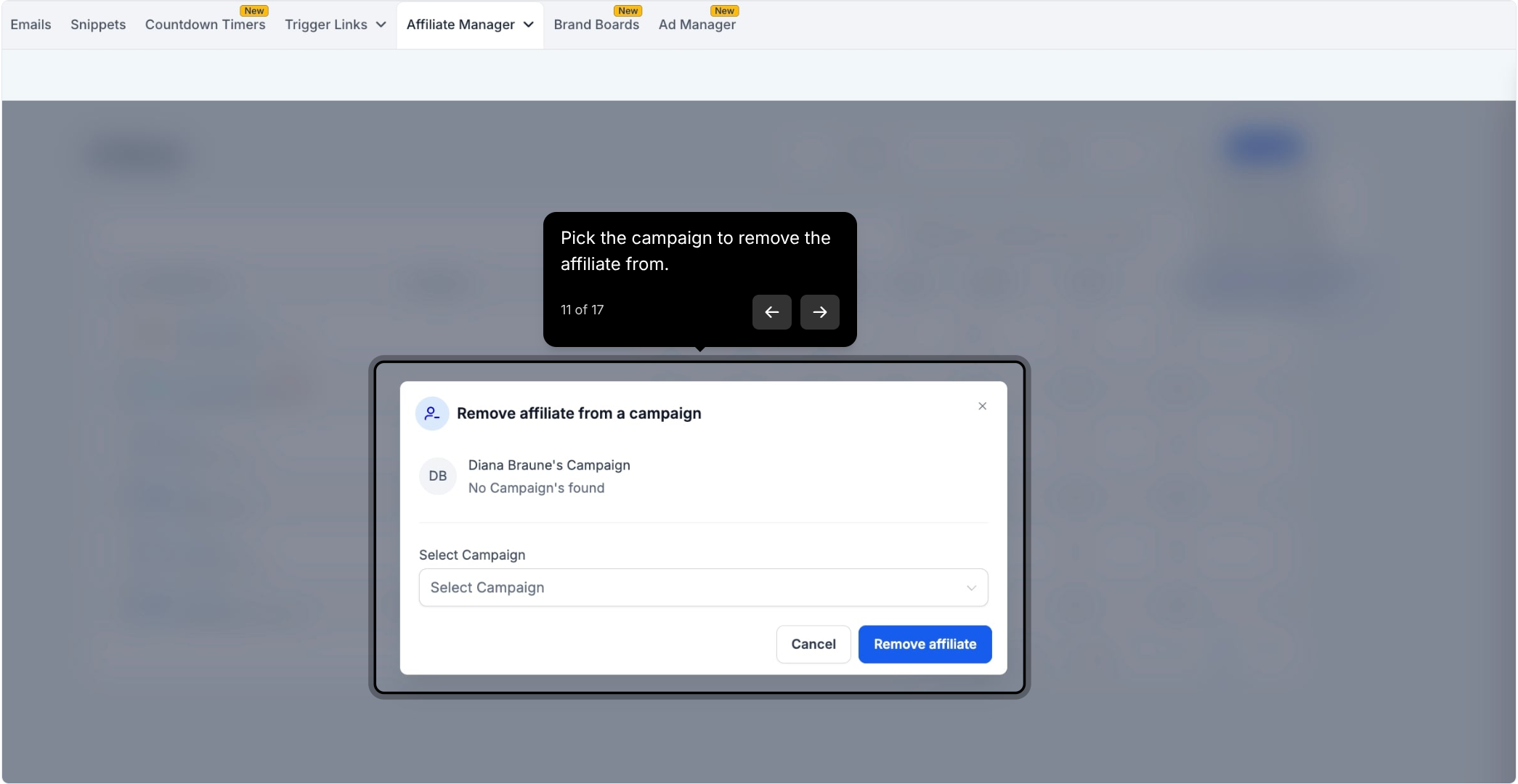
Task: Click the New badge above Ad Manager
Action: point(724,11)
